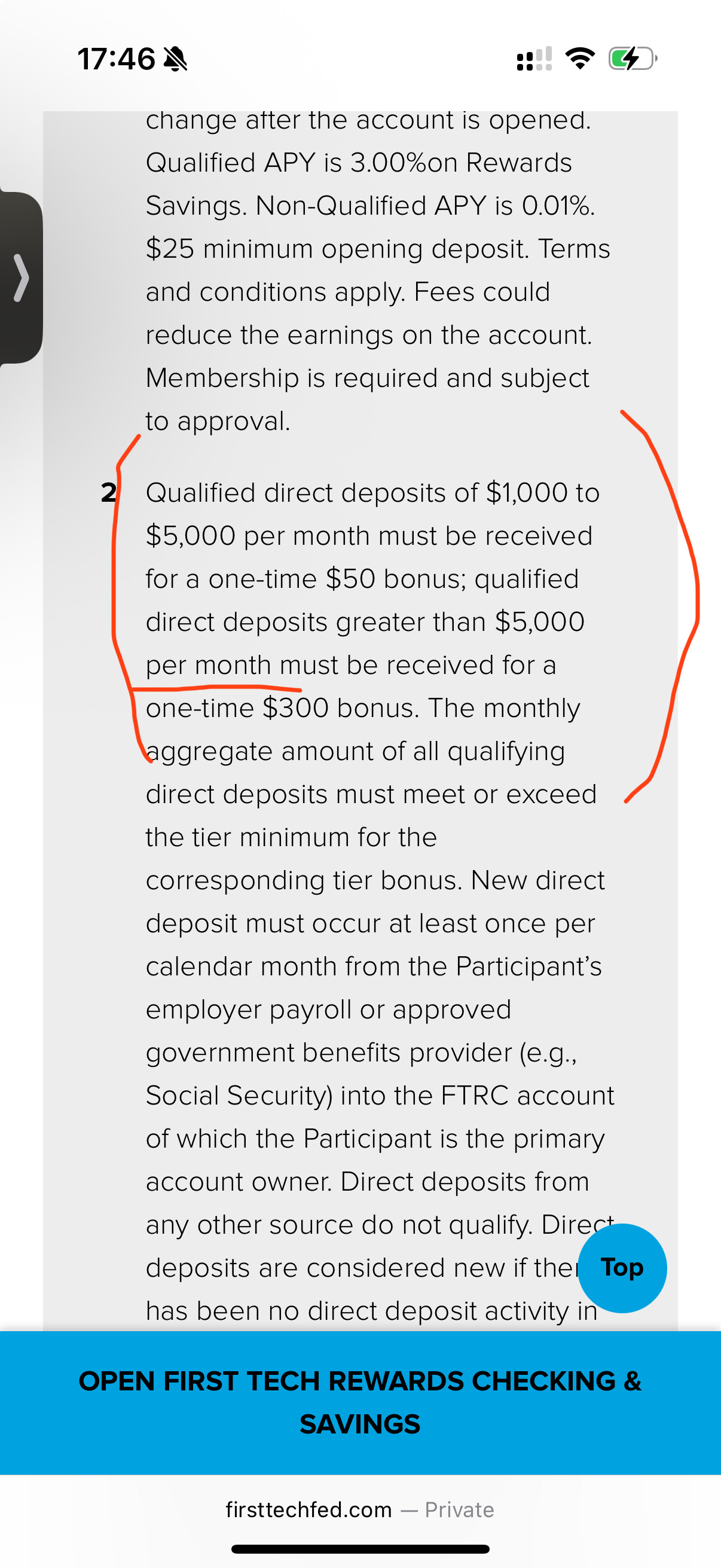Screen dimensions: 721x1568
Task: Click the "Social Security)" text
Action: 239,1096
